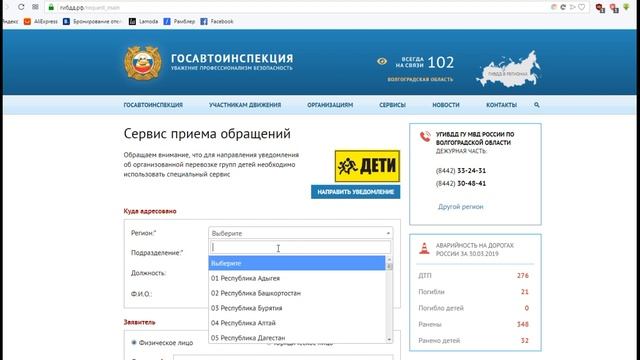Click the green padlock security icon
This screenshot has height=360, width=640.
pos(51,7)
